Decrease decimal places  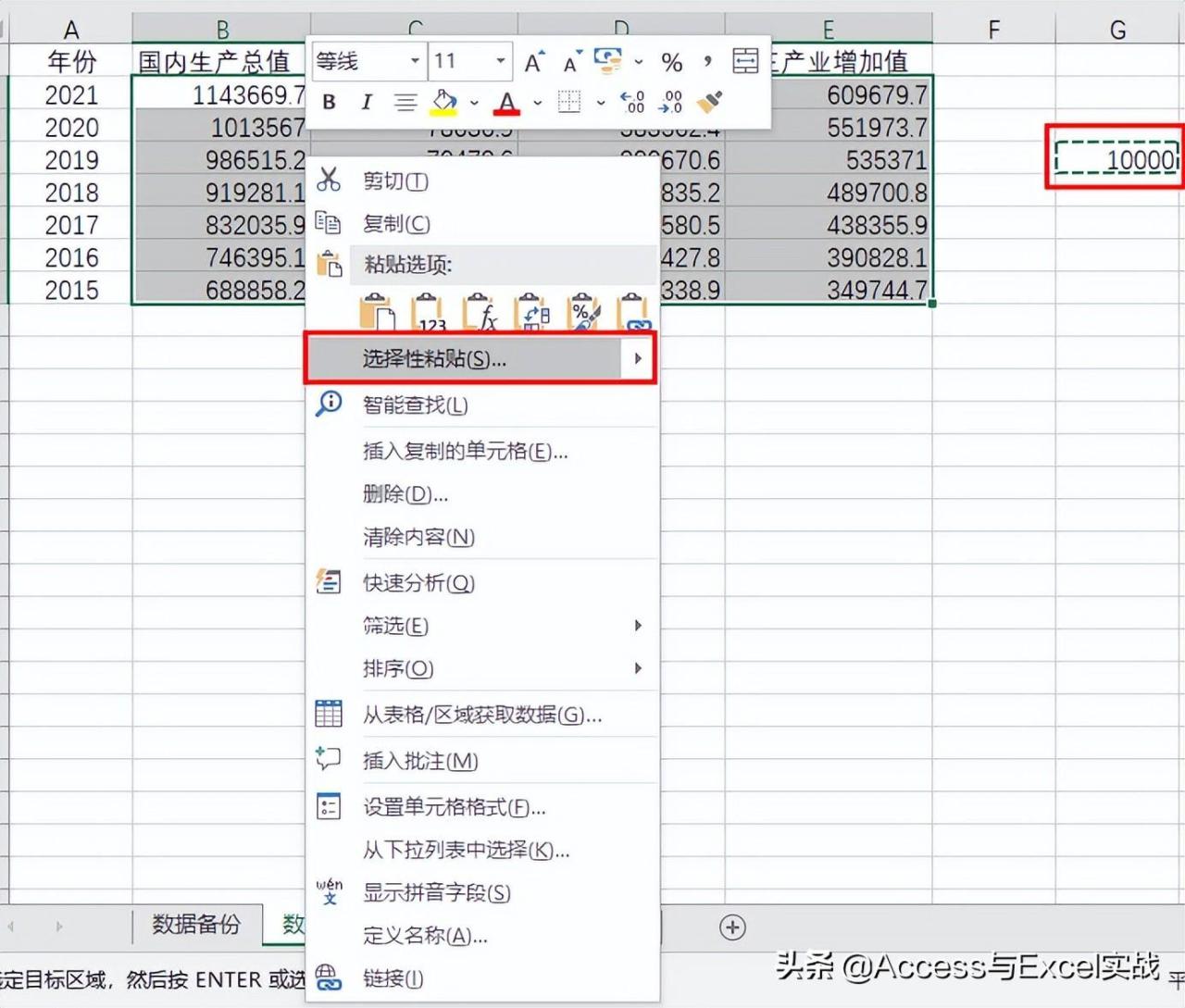672,102
